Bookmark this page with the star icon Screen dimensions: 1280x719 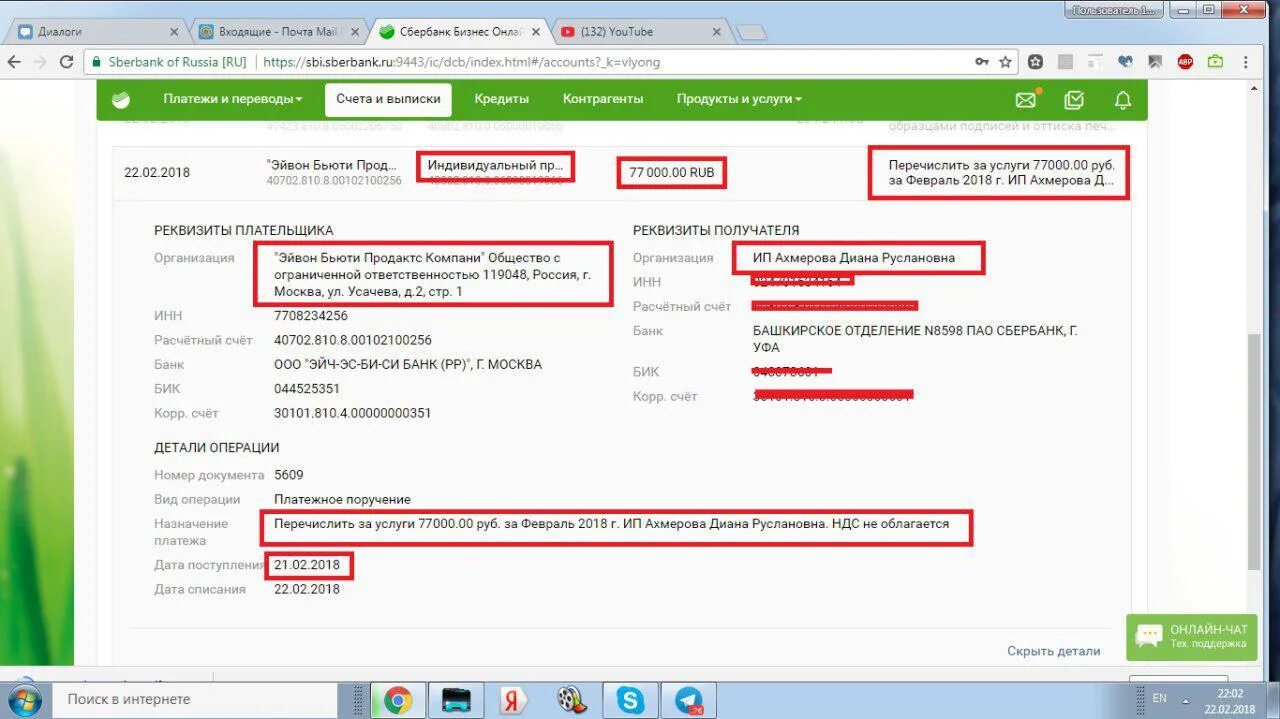pyautogui.click(x=1005, y=62)
